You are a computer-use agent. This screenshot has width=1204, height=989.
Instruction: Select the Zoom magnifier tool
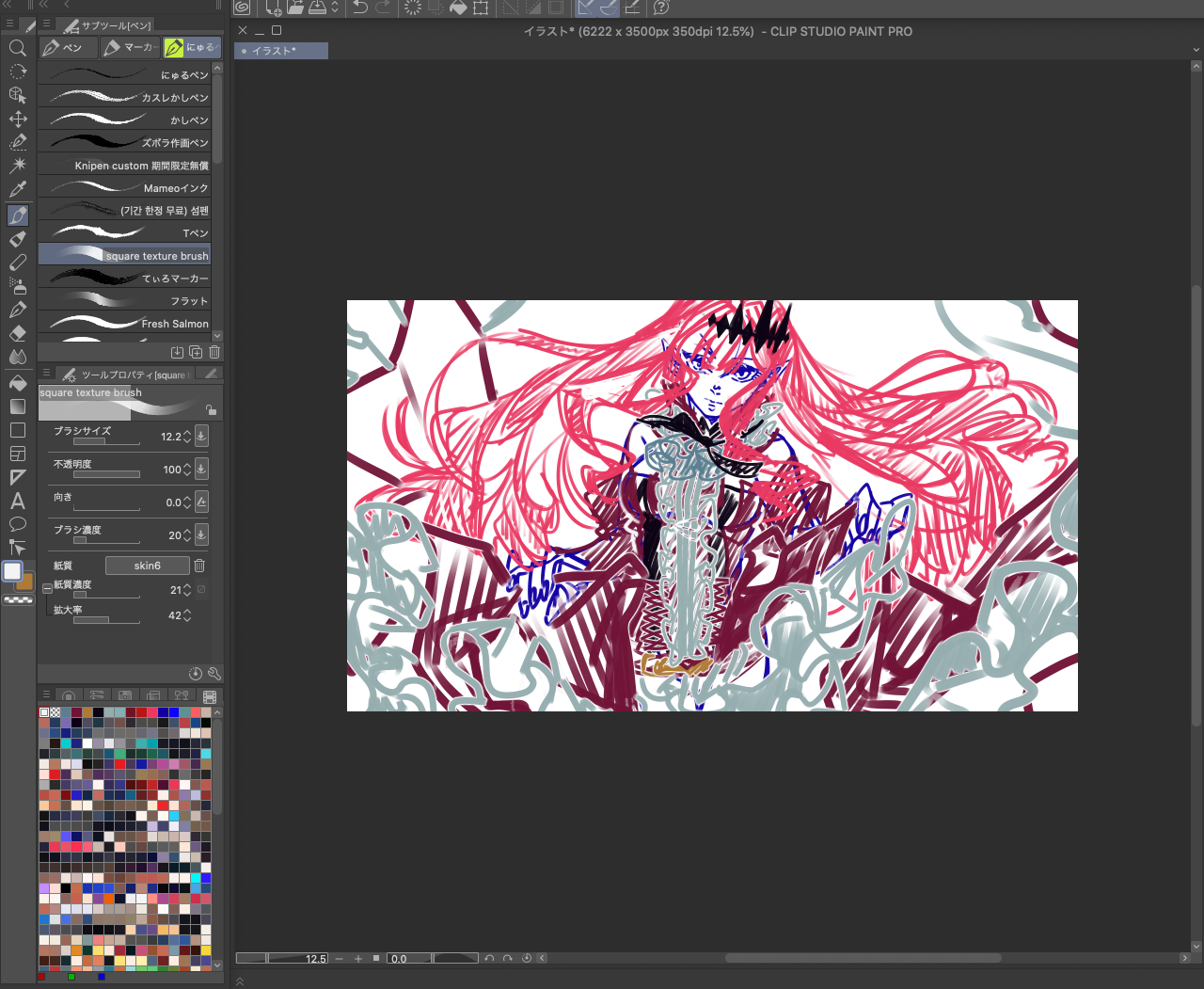pos(17,48)
